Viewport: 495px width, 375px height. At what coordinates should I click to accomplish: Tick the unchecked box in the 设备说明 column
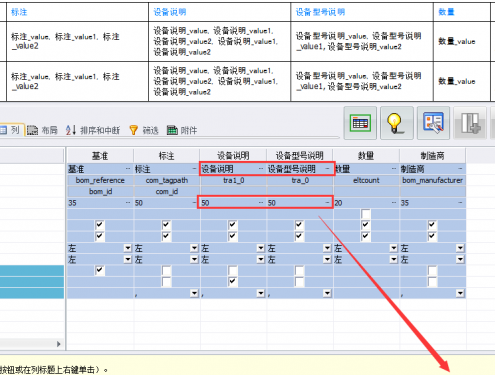point(233,270)
